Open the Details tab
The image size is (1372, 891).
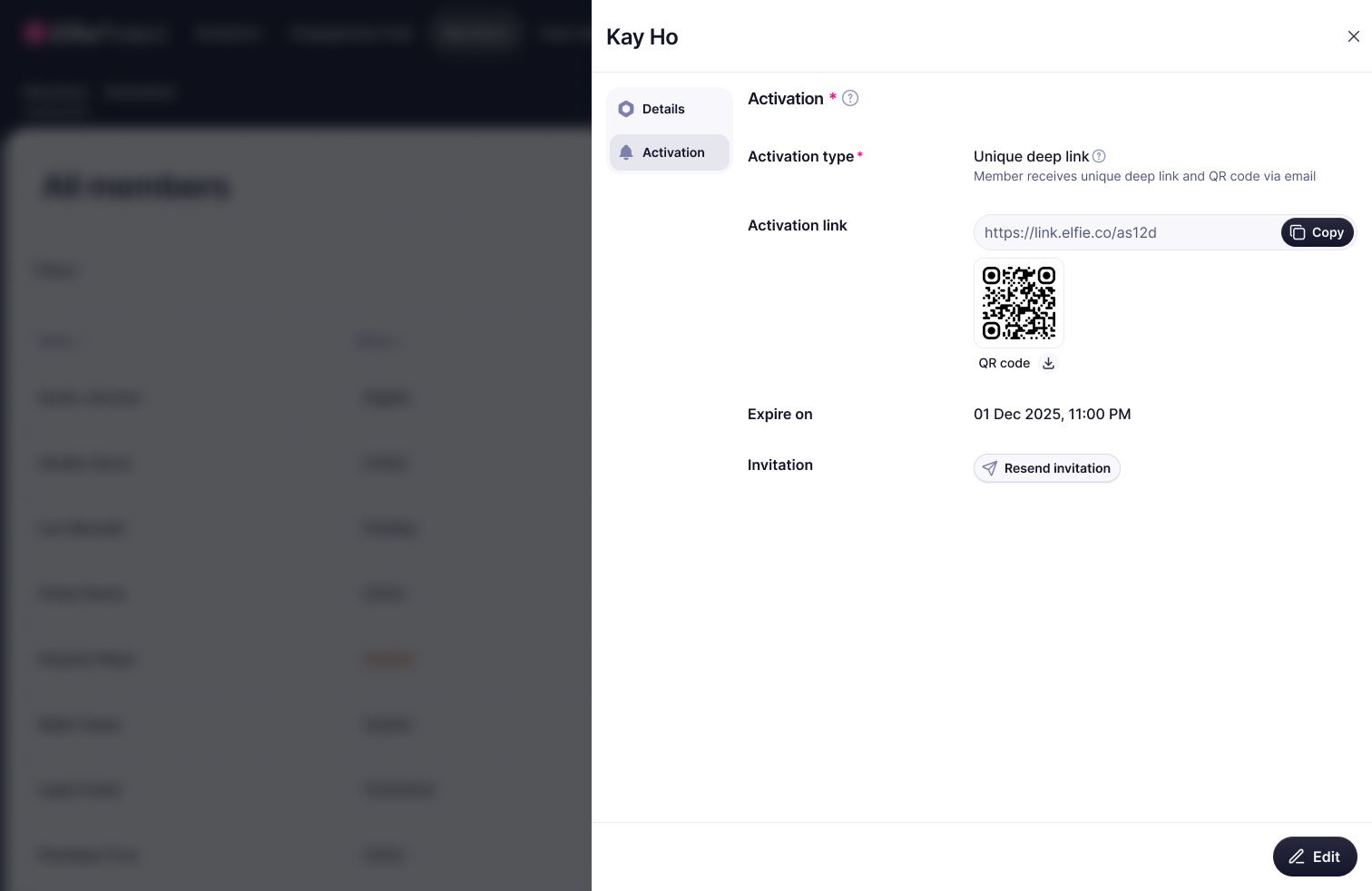coord(670,109)
